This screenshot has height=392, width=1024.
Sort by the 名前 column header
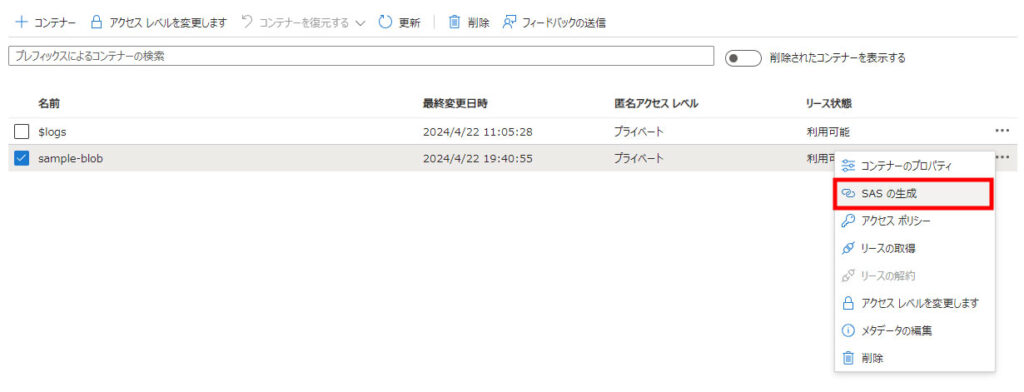(x=50, y=103)
